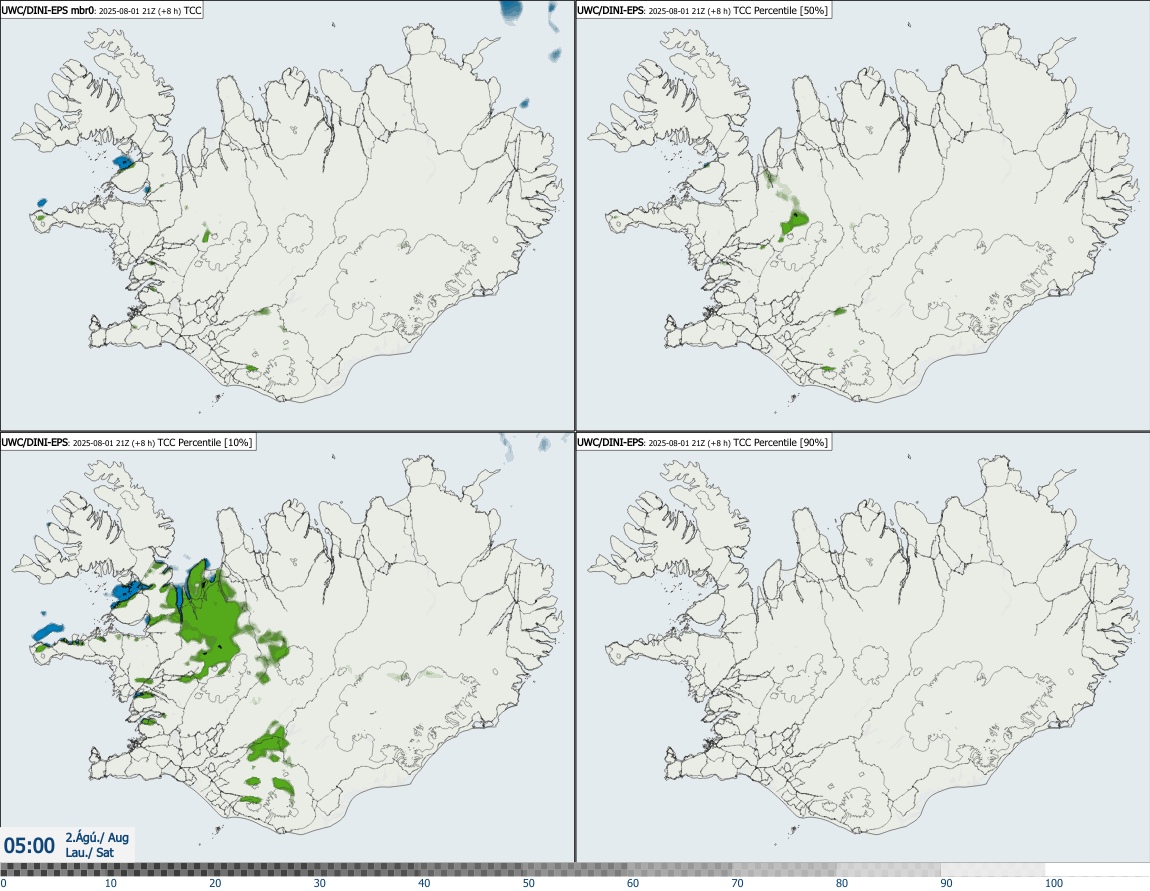Click the blue cloud patch in the mbr0 map's top-right corner

[x=511, y=10]
